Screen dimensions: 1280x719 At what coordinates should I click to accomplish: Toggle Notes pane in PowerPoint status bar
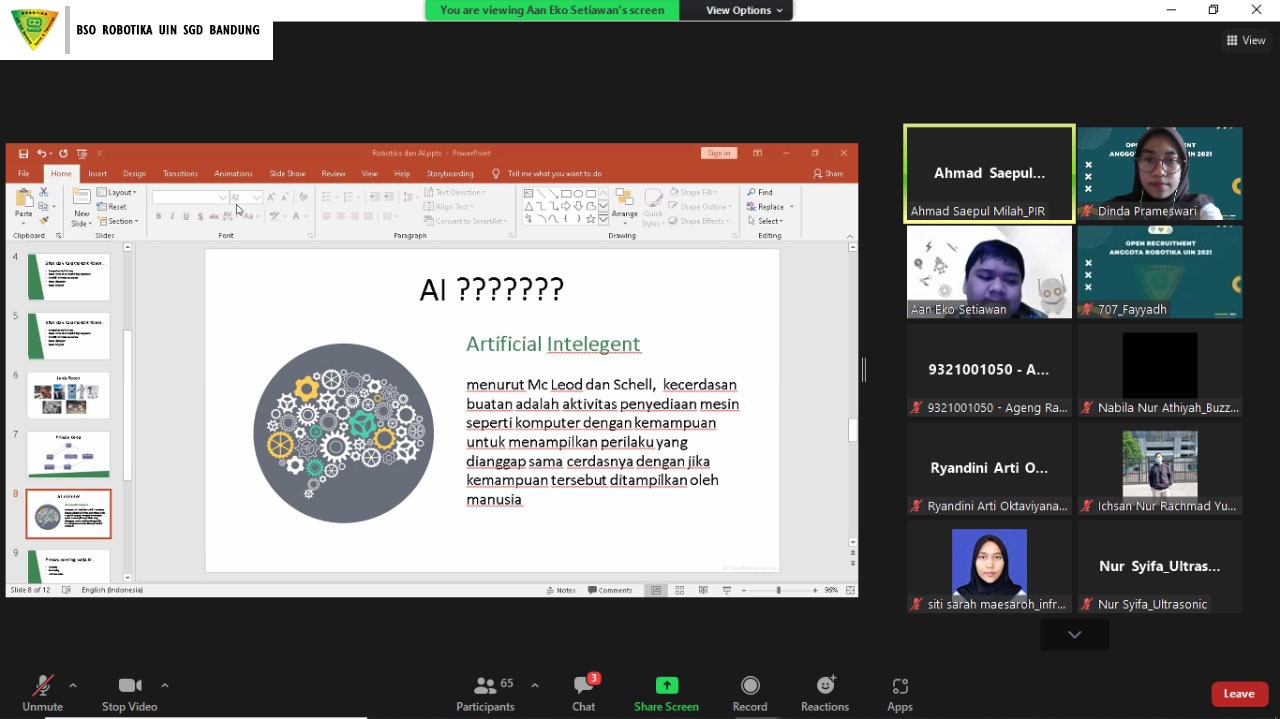[x=561, y=590]
